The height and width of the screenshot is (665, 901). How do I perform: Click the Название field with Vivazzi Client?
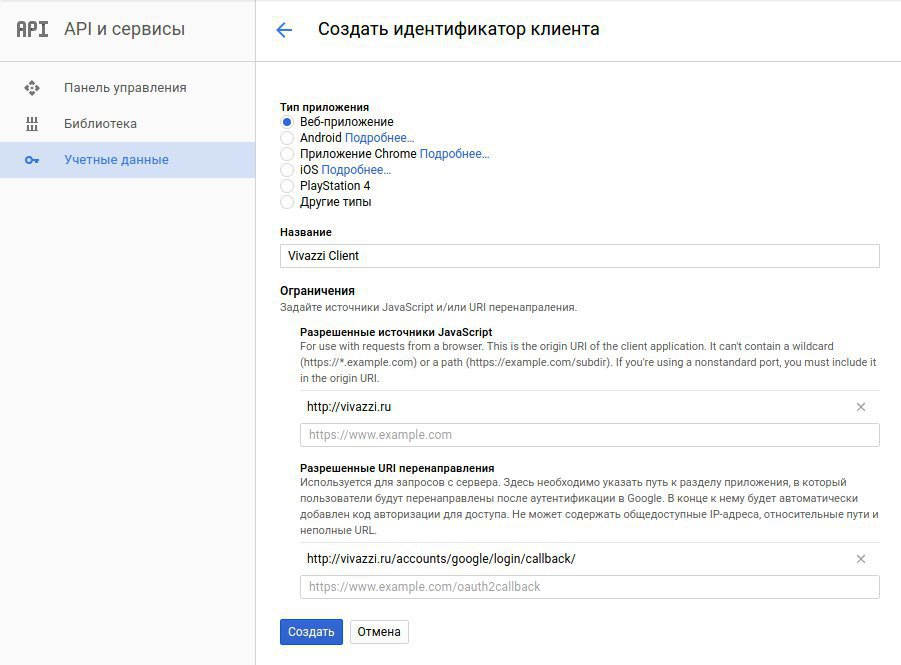click(579, 256)
